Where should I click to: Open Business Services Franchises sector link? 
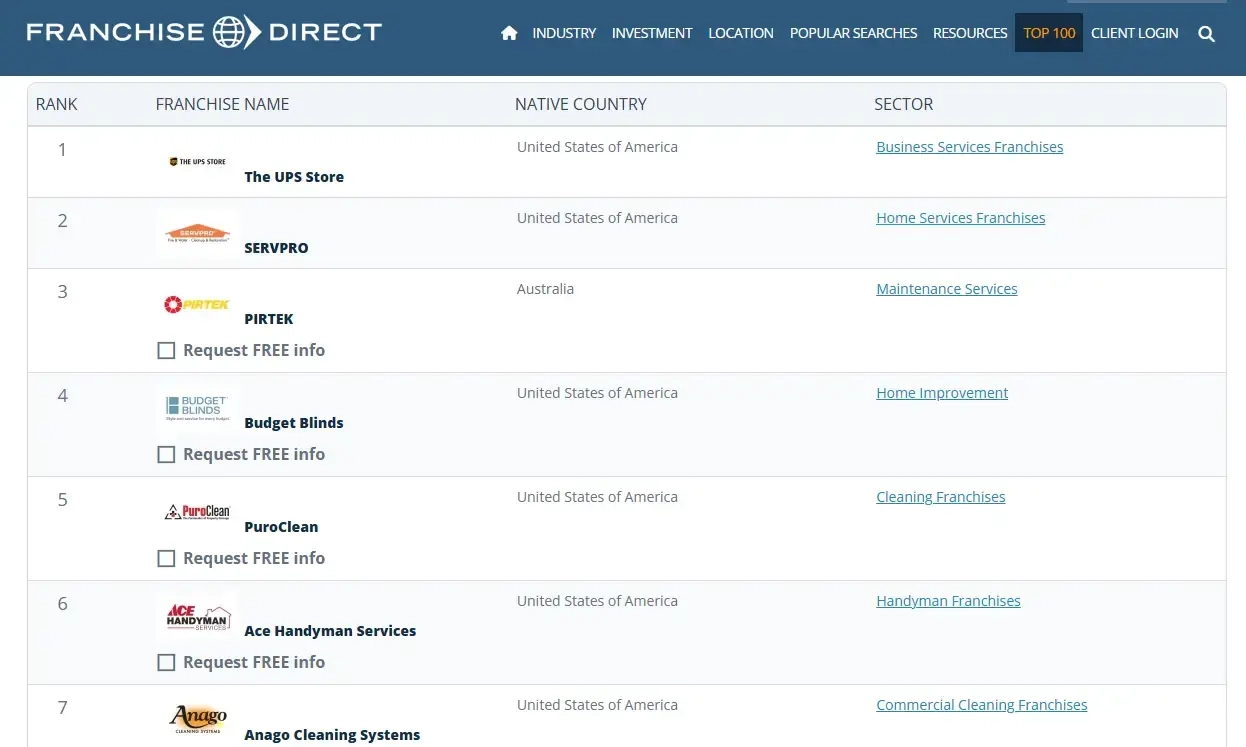969,147
